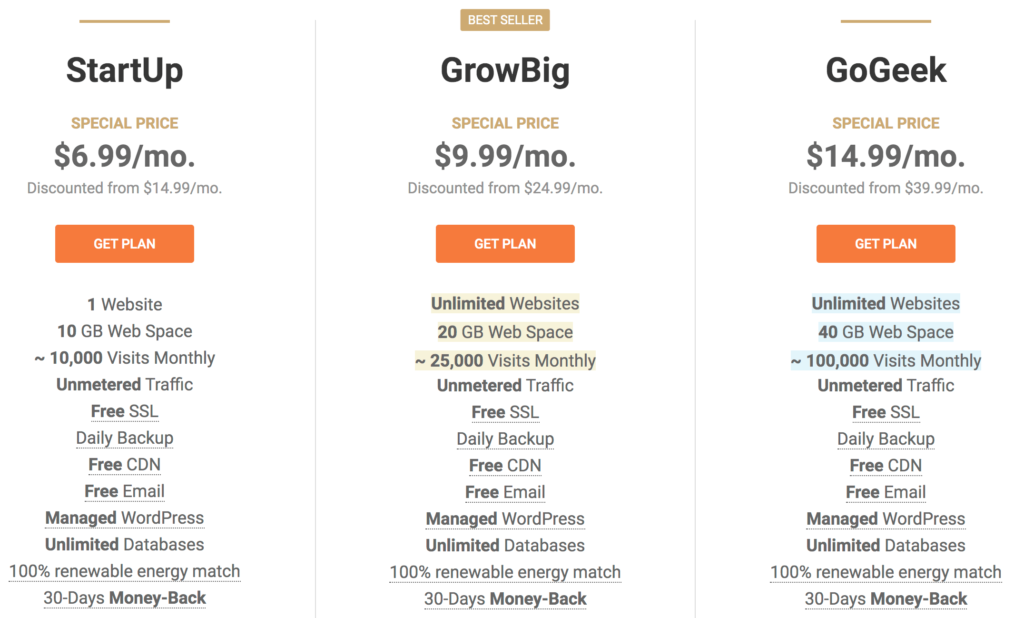
Task: Click "20 GB Web Space" feature
Action: click(505, 332)
